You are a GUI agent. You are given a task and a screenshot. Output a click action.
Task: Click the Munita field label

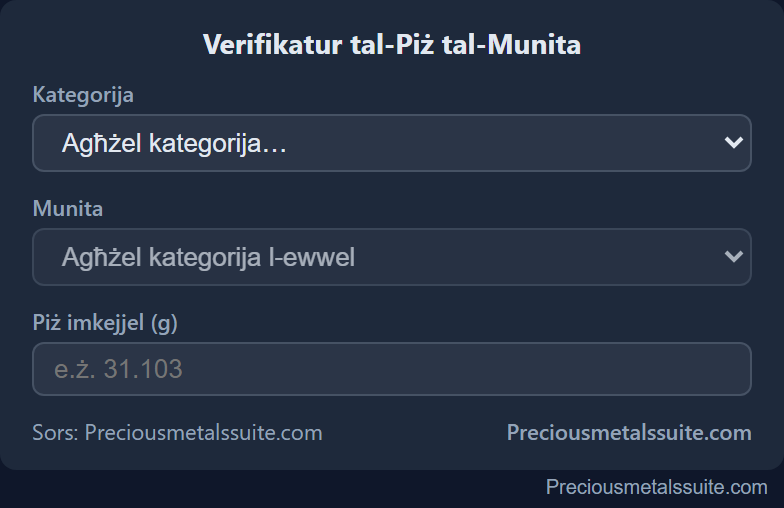click(x=68, y=208)
